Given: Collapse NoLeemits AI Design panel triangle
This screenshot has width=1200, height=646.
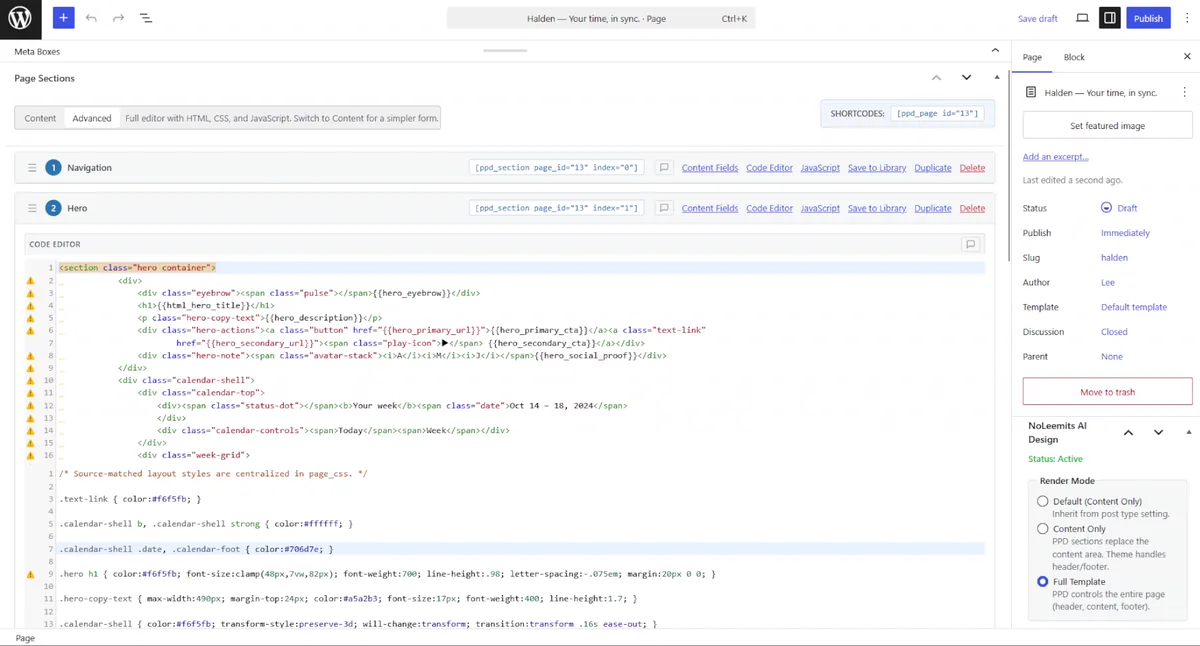Looking at the screenshot, I should (1188, 432).
